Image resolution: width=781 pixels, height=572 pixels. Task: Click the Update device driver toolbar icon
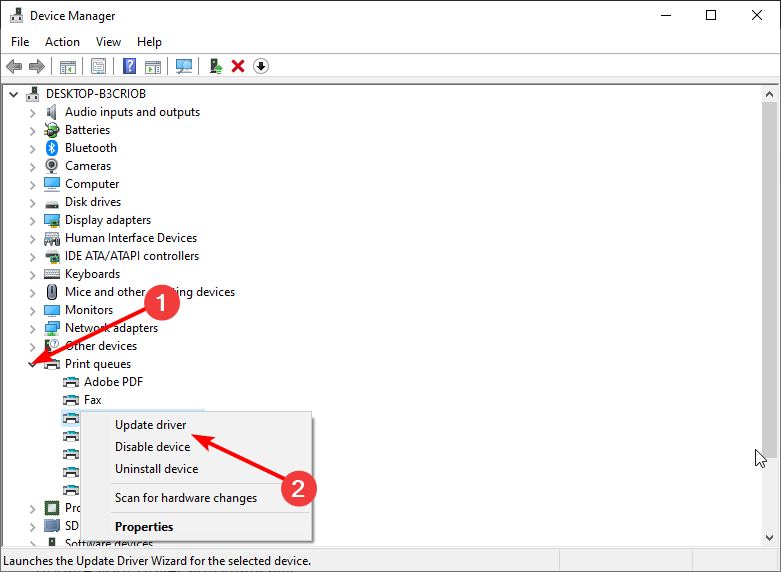[x=215, y=66]
